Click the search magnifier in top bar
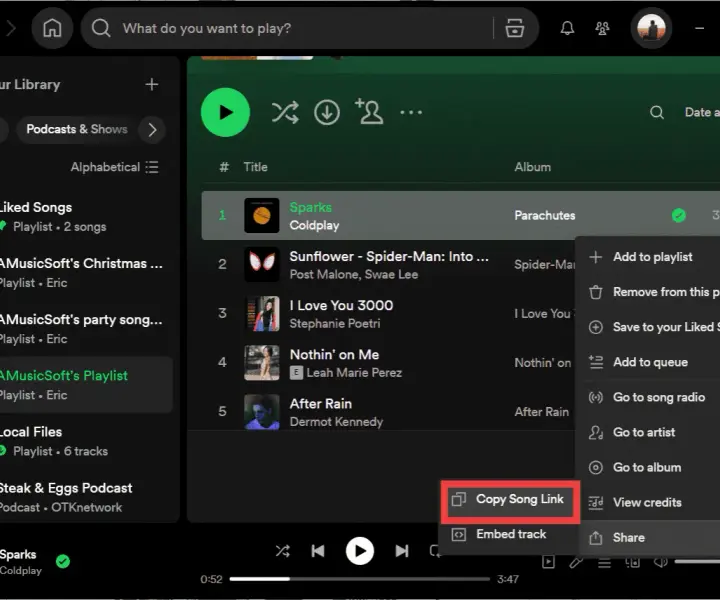This screenshot has width=720, height=600. tap(101, 28)
